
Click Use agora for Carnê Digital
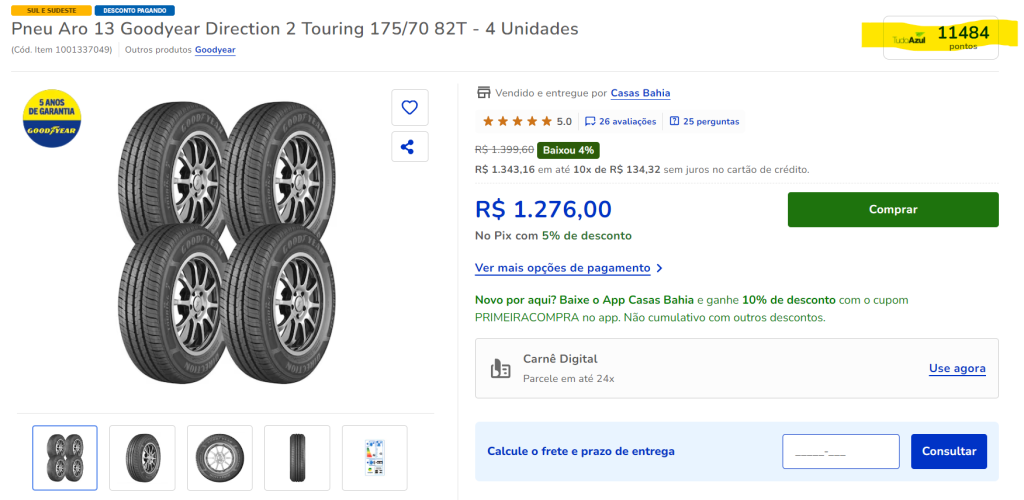957,368
